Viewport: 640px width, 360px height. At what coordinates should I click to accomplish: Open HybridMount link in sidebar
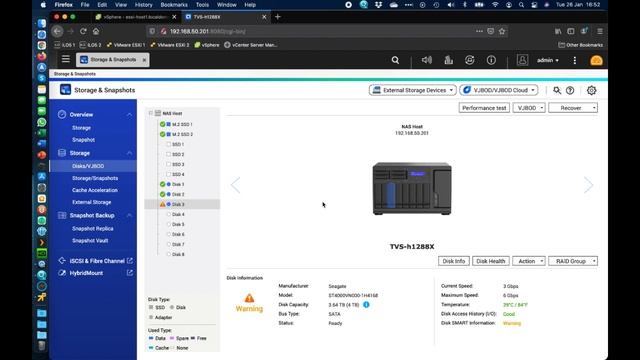click(86, 273)
